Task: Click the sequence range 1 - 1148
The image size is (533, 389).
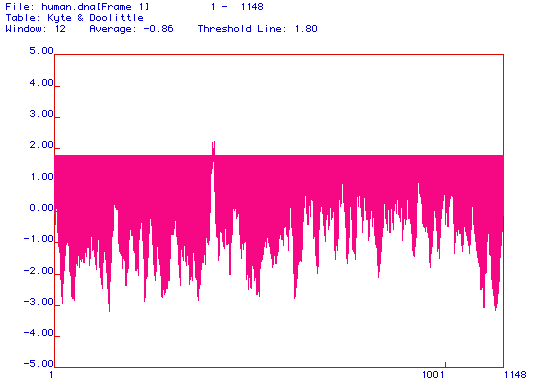Action: [237, 7]
